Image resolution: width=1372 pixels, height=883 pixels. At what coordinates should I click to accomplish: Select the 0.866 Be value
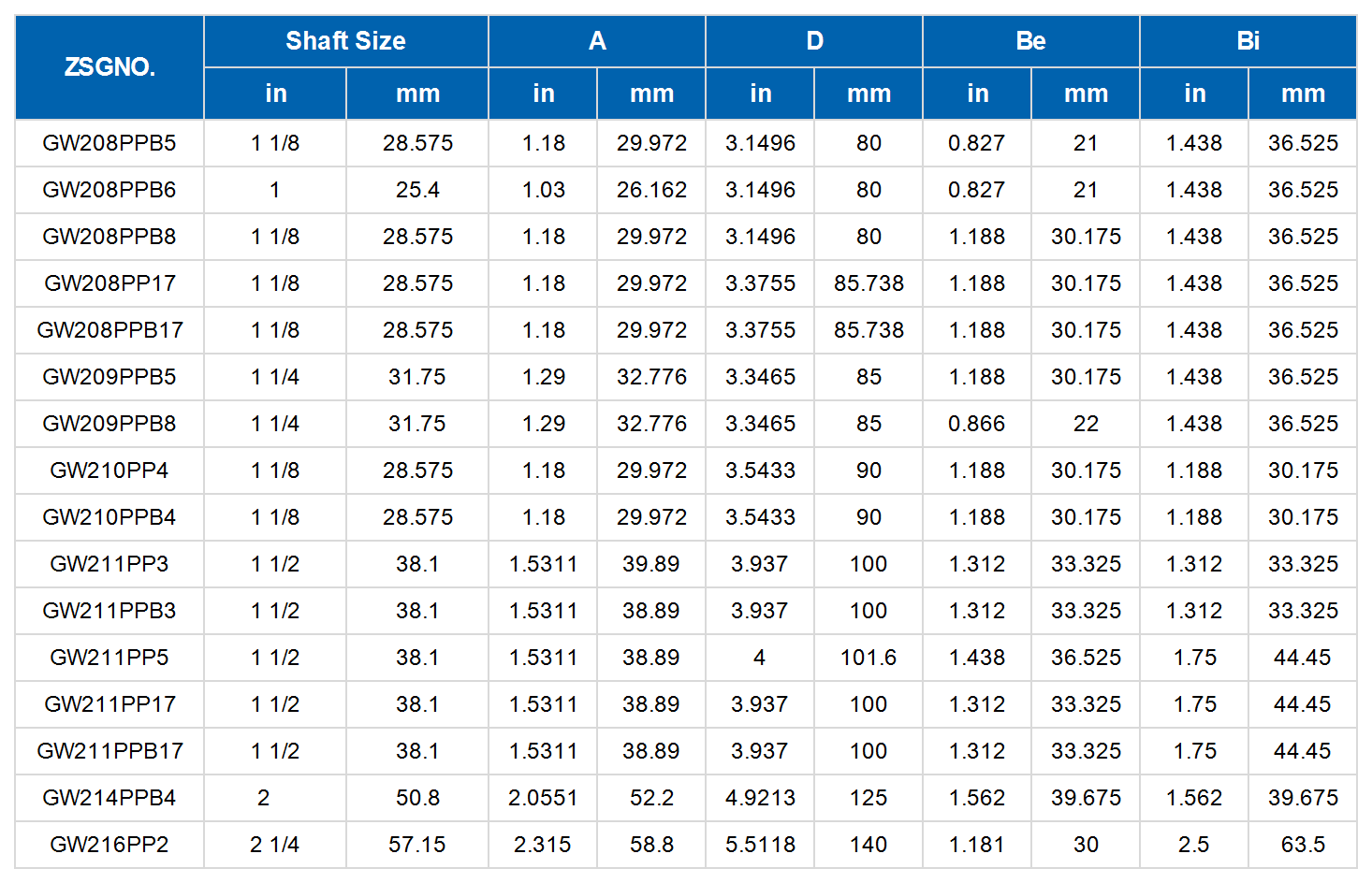[x=977, y=424]
